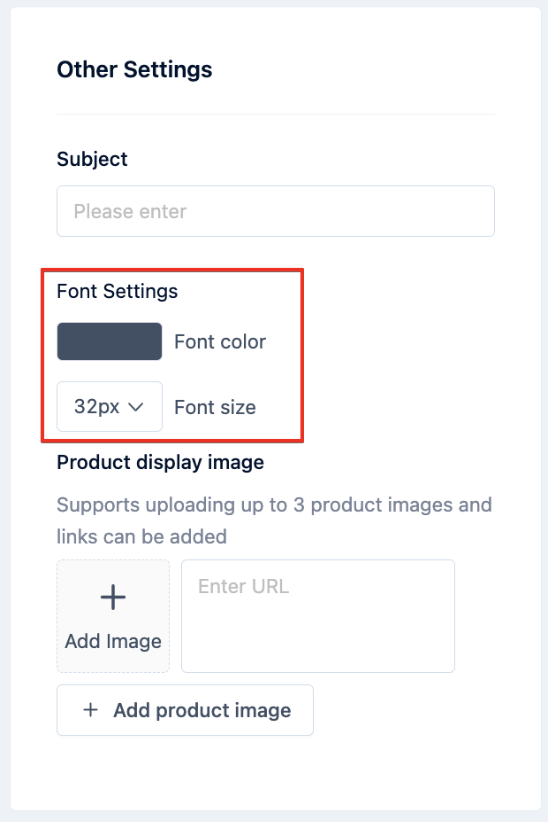Click the 'links can be added' hint line

(142, 536)
